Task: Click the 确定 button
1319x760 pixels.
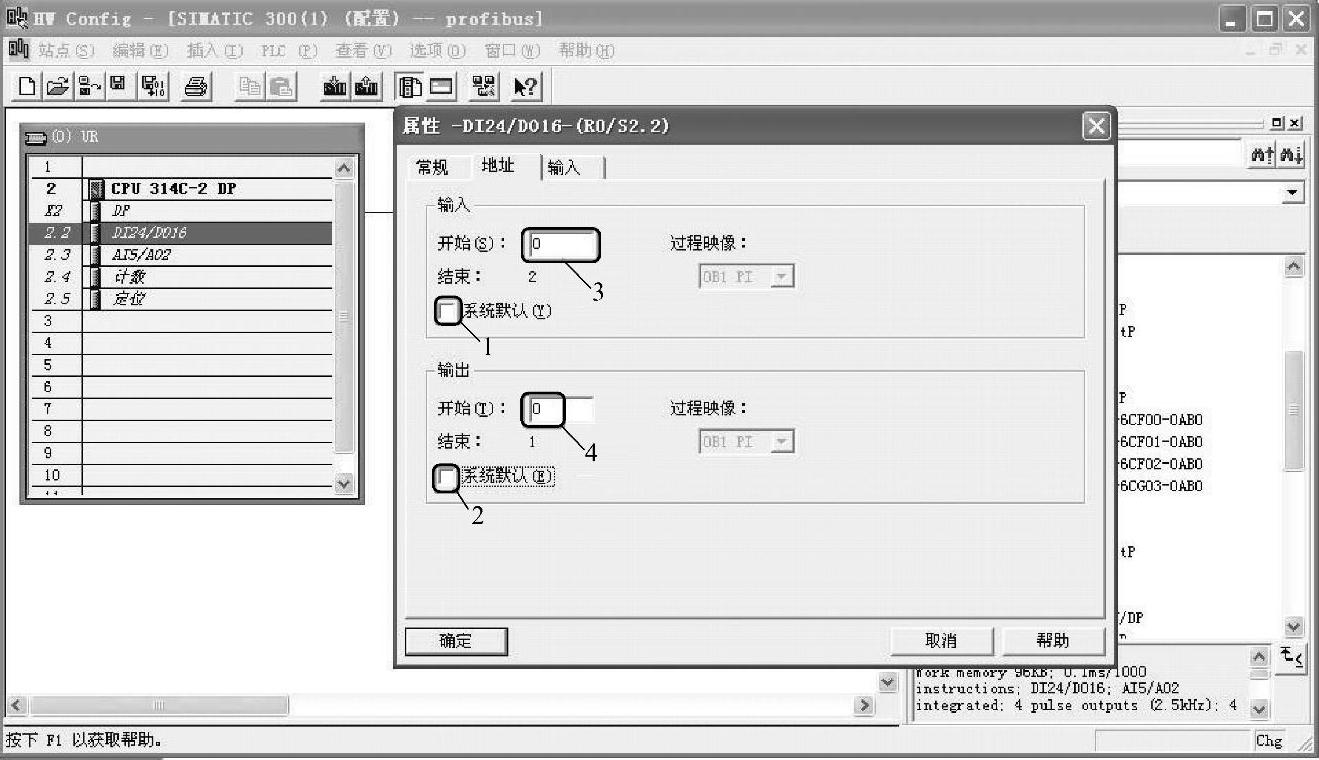Action: (x=456, y=641)
